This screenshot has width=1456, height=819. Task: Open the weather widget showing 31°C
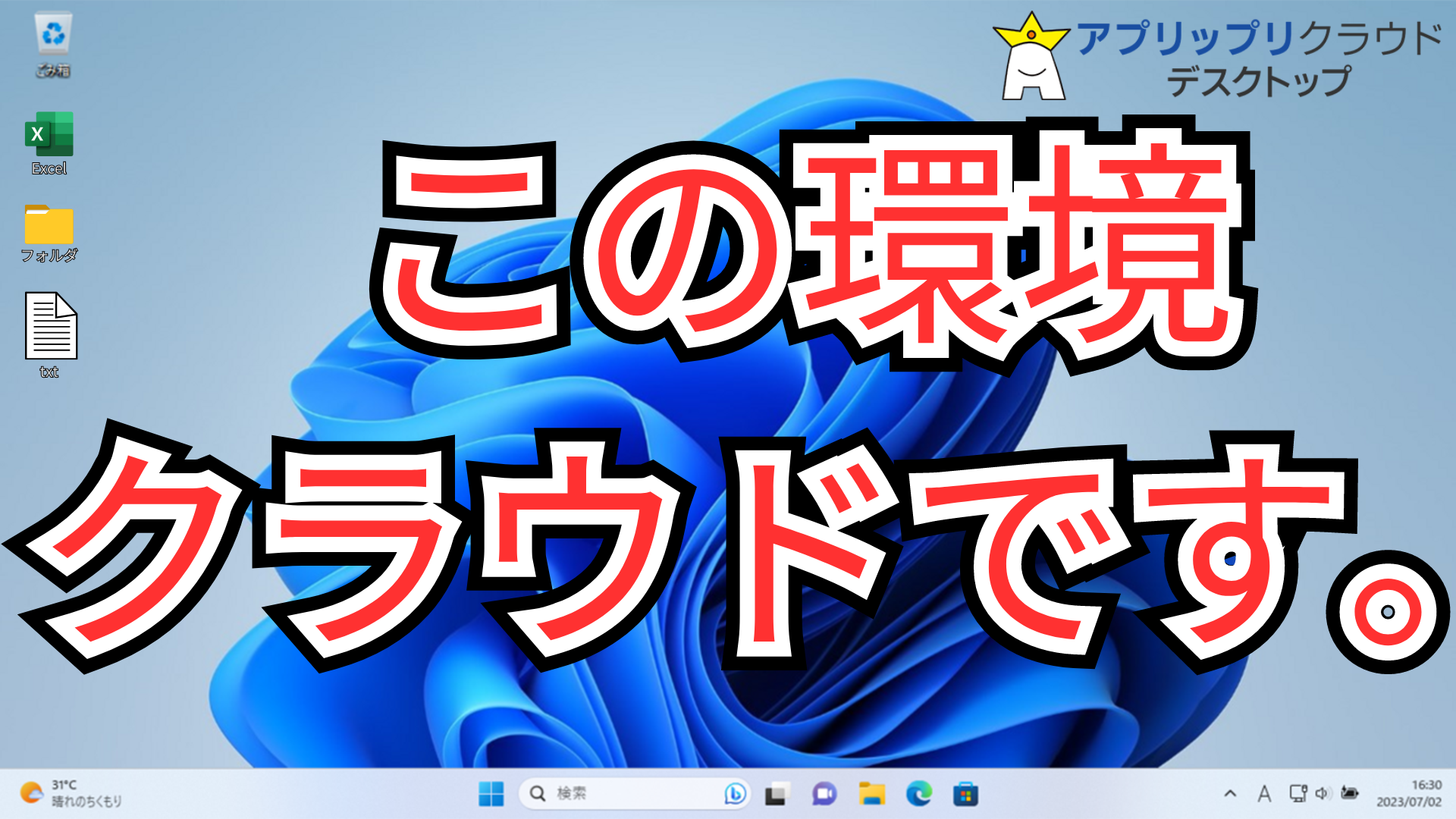(x=72, y=793)
